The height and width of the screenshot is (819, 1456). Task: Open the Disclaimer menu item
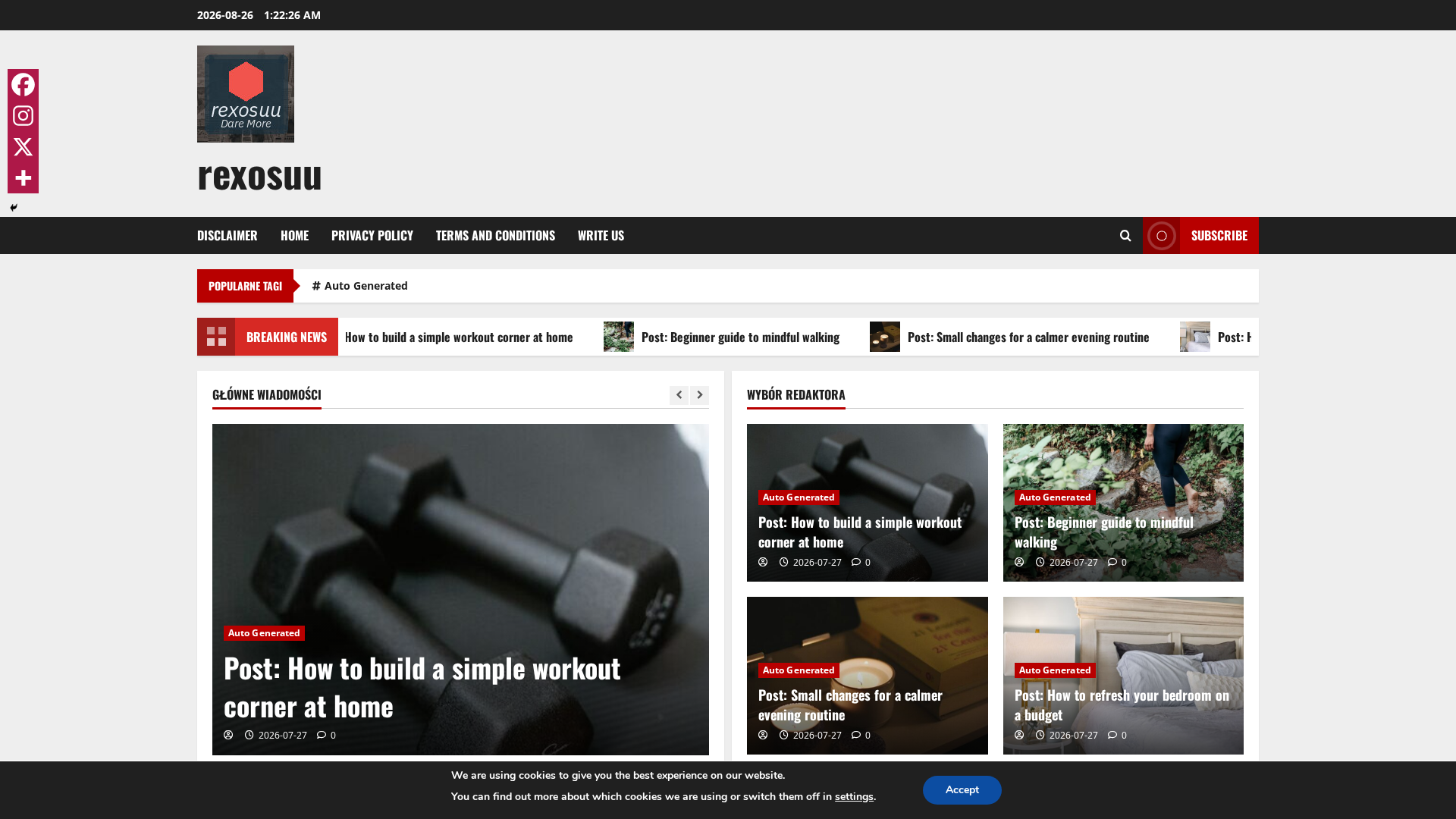(227, 236)
